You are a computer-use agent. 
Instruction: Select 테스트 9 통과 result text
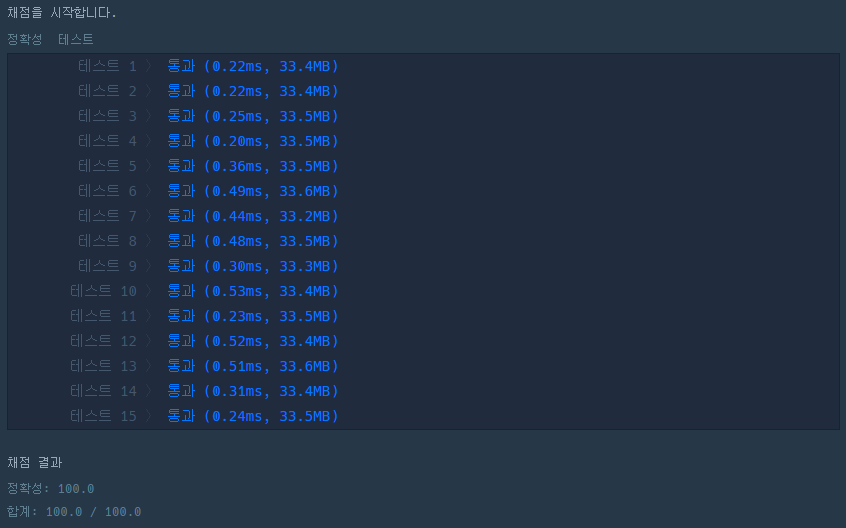pyautogui.click(x=253, y=266)
